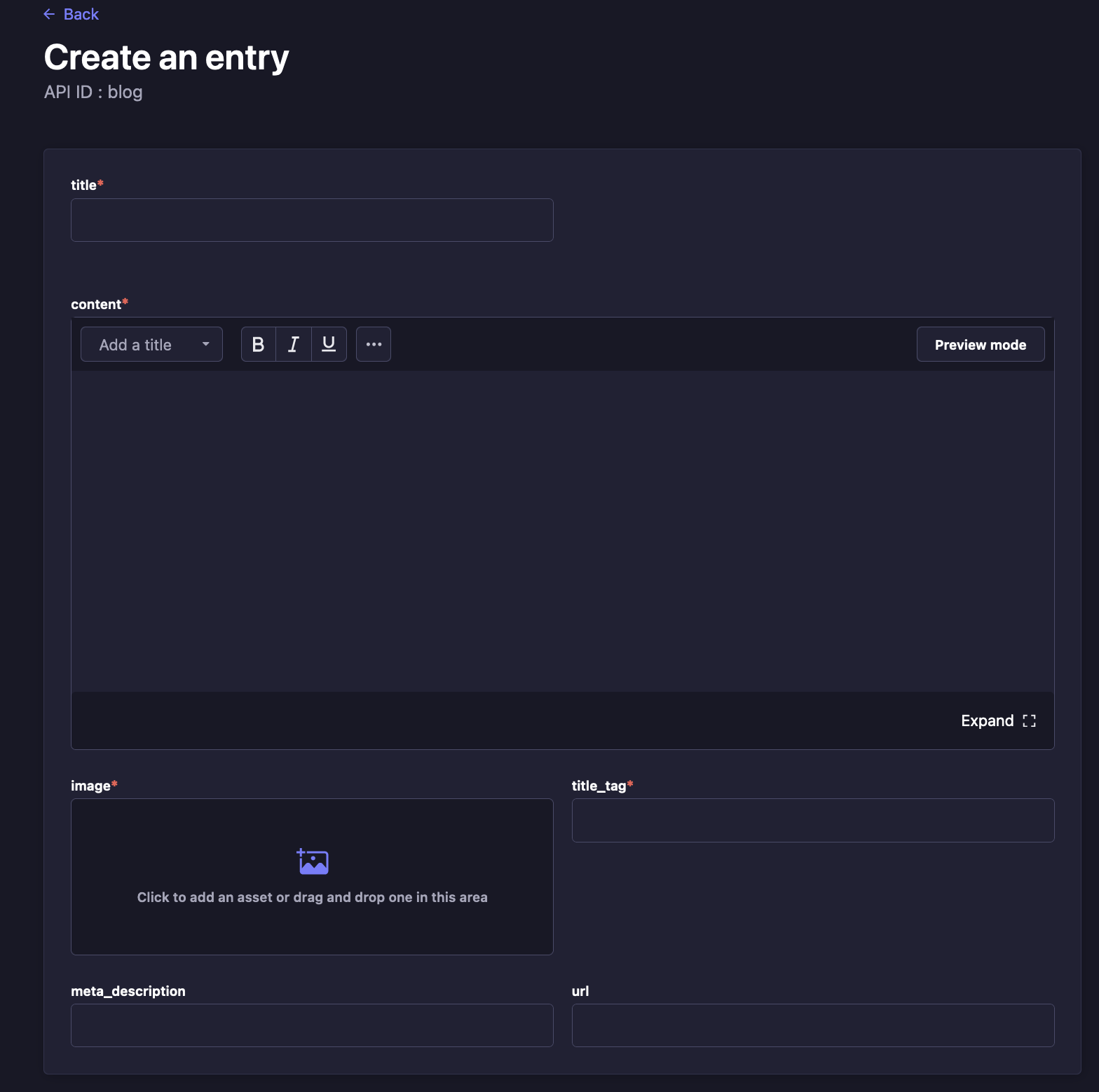The image size is (1099, 1092).
Task: Expand the heading selector chevron
Action: 205,344
